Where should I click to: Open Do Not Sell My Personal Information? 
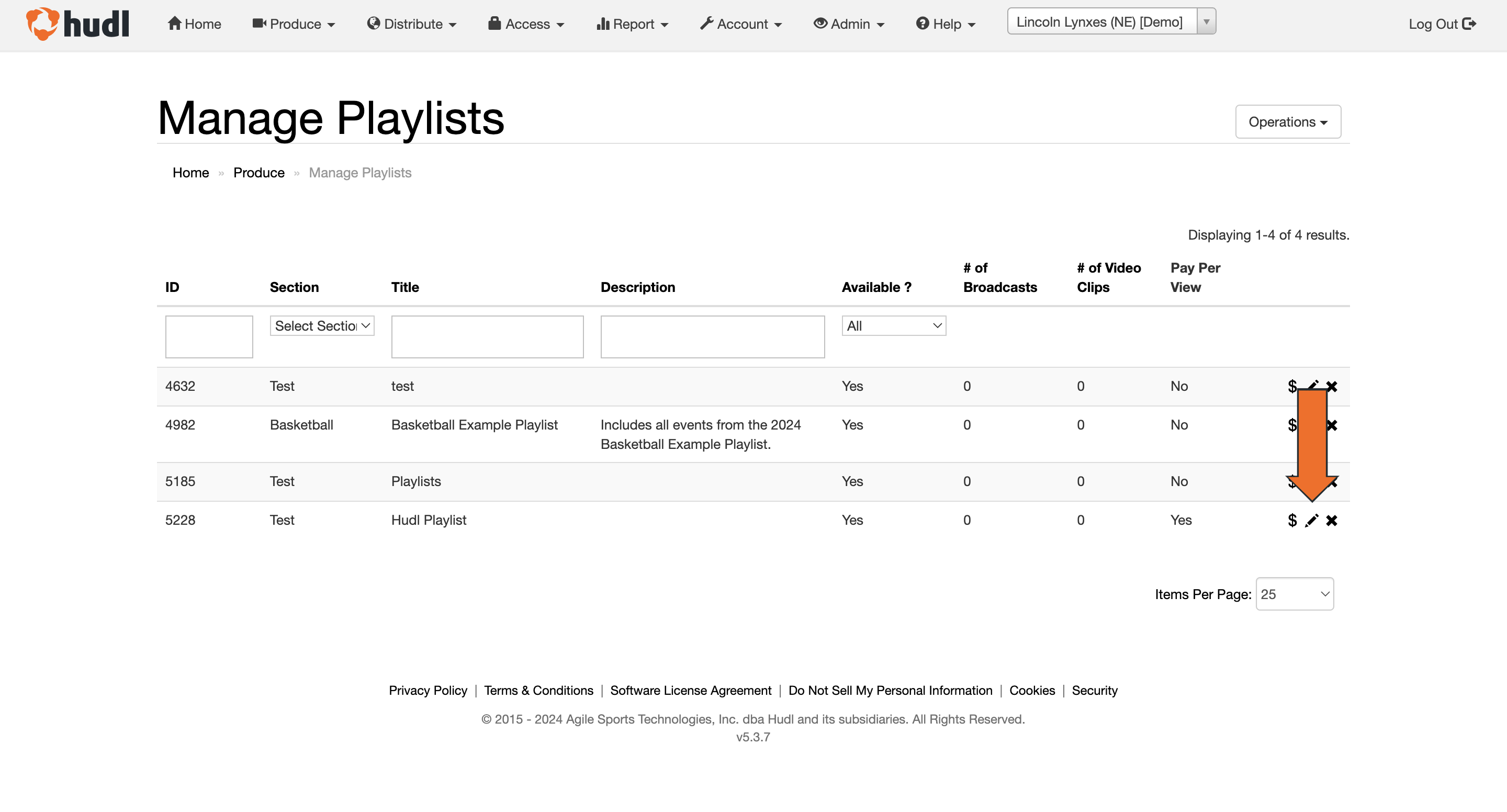(x=890, y=690)
